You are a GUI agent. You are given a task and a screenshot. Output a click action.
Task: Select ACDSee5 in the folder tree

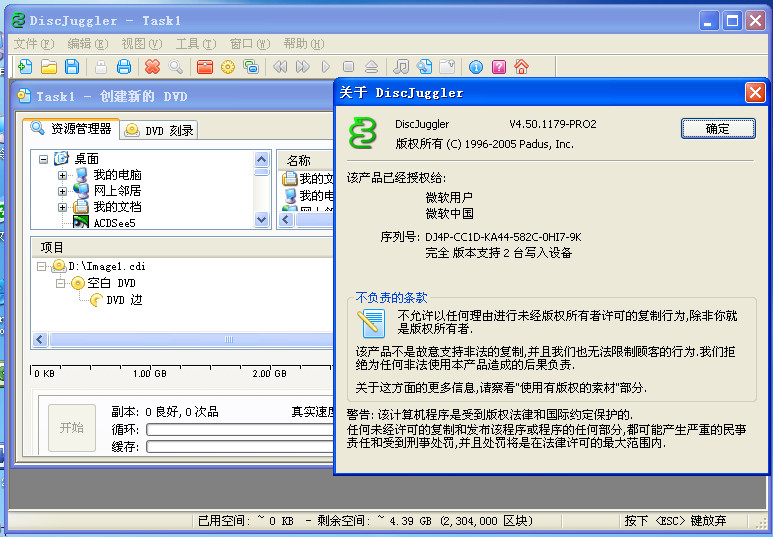114,223
